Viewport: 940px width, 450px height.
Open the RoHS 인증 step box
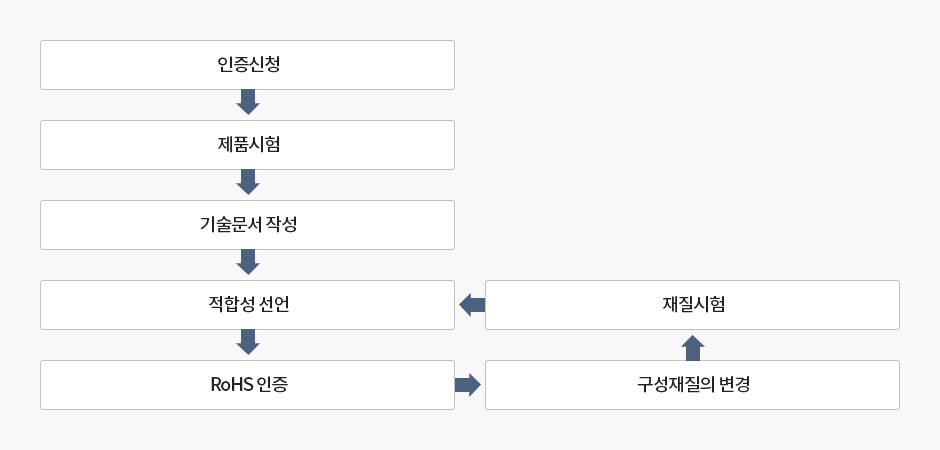pos(120,385)
